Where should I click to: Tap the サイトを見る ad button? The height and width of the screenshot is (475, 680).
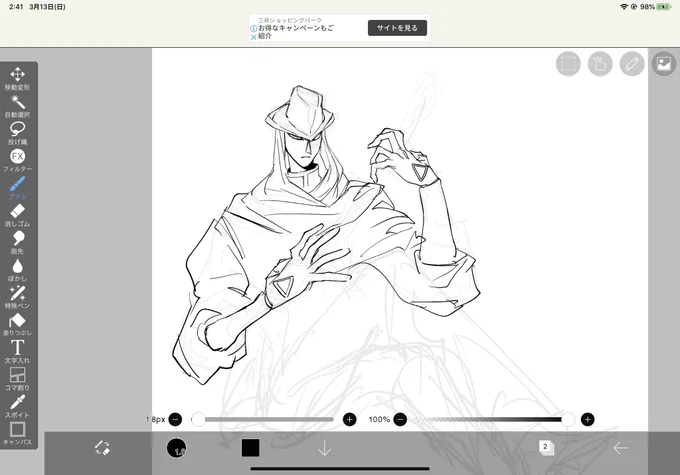point(397,28)
